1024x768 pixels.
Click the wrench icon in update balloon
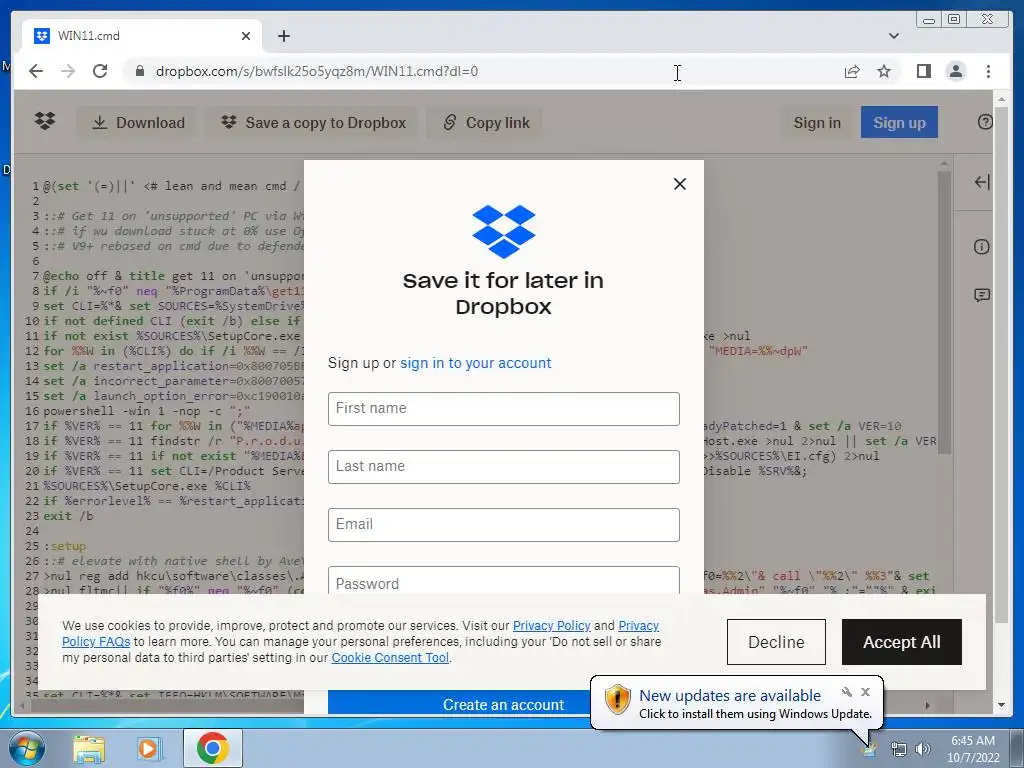[847, 692]
